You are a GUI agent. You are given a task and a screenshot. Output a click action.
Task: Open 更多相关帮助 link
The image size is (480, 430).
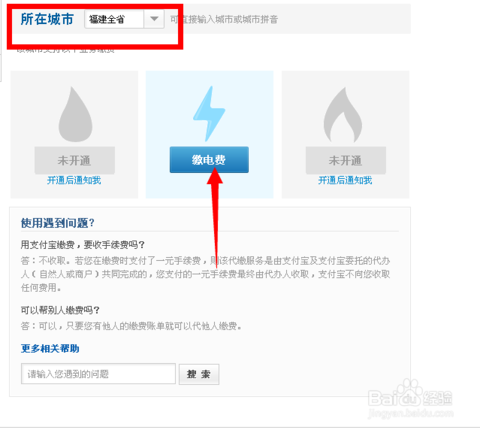click(x=50, y=349)
